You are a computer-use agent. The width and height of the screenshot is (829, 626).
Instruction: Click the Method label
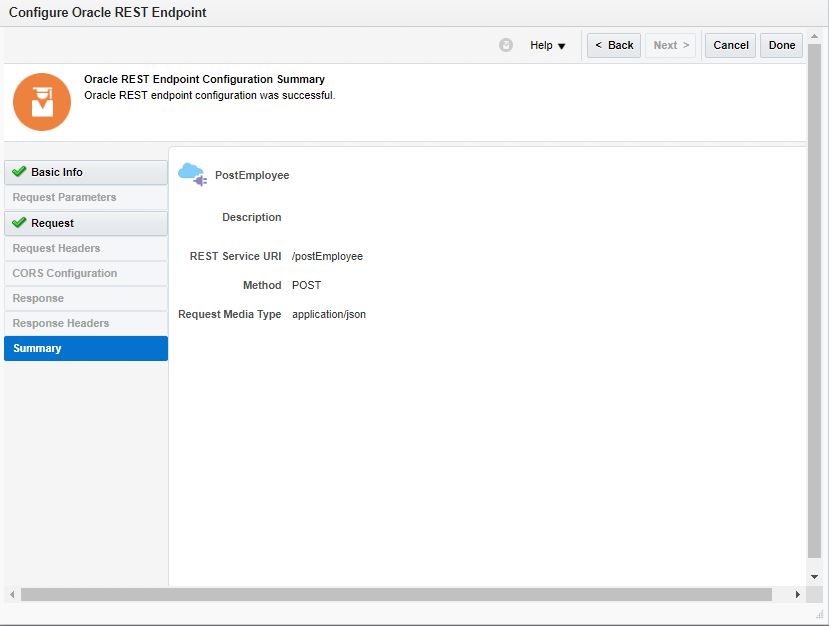point(262,285)
